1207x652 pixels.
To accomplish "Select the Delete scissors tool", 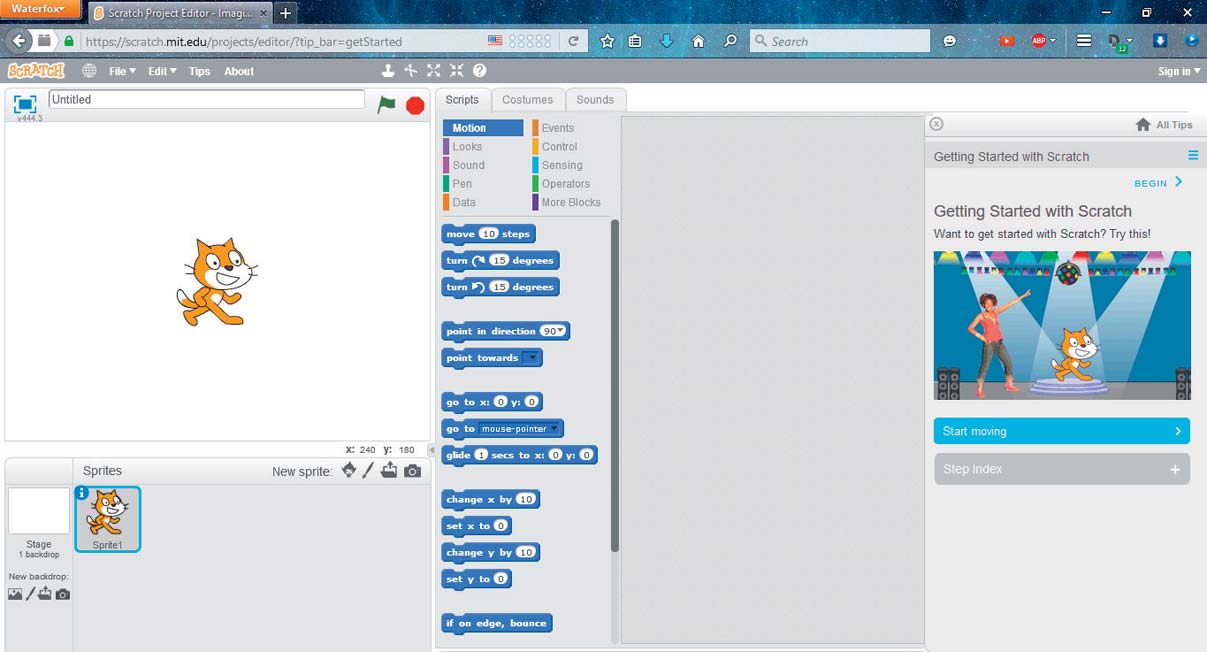I will point(410,71).
